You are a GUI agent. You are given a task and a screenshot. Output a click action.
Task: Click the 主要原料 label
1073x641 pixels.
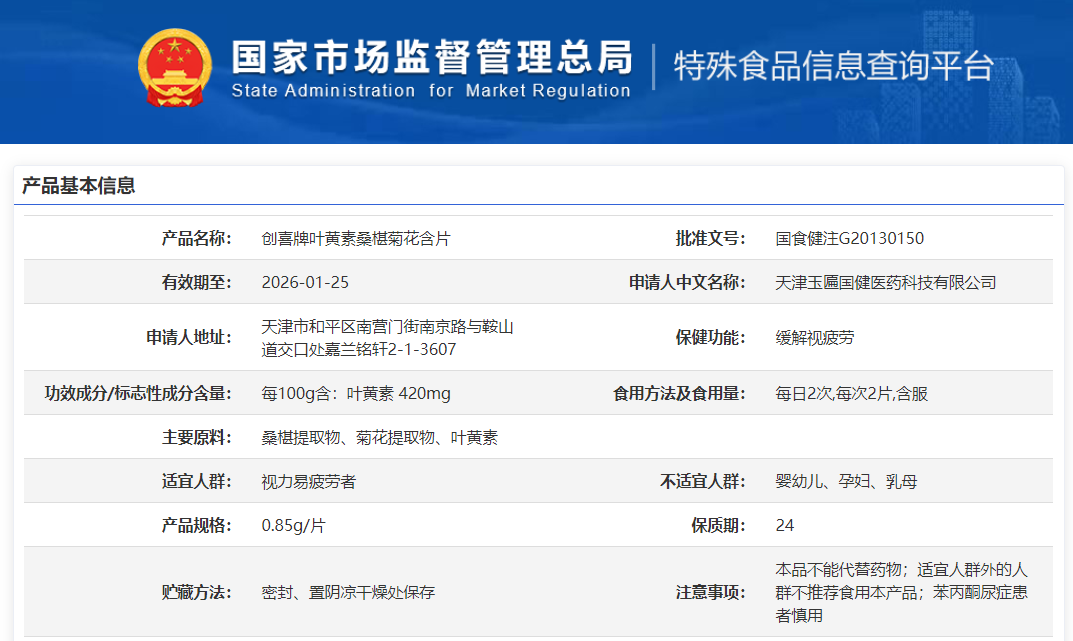pos(196,437)
